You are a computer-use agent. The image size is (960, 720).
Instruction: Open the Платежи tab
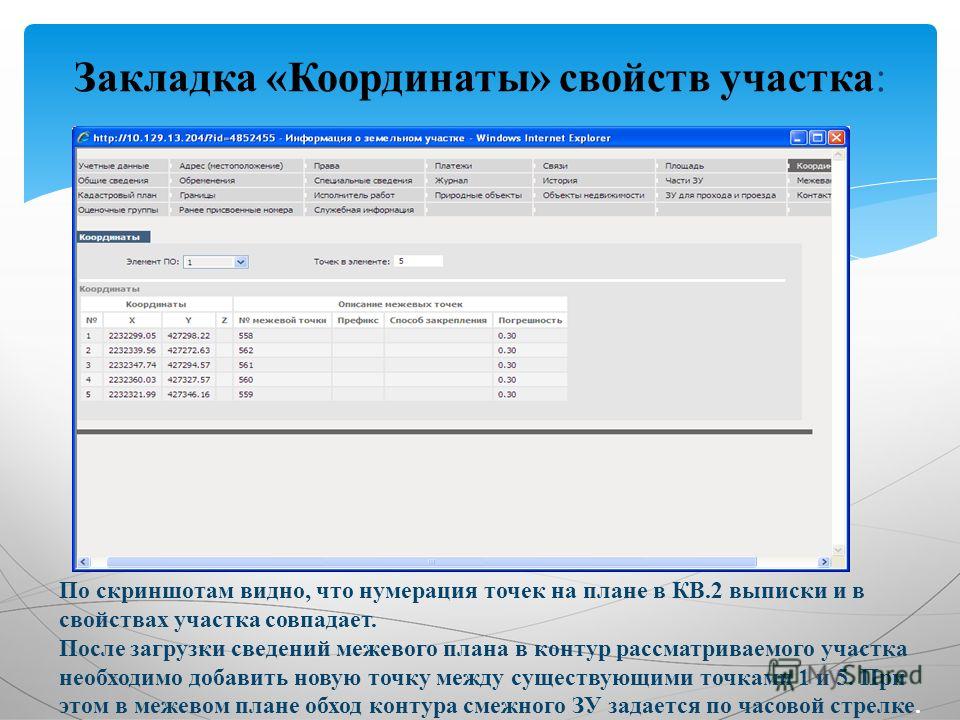pyautogui.click(x=453, y=166)
